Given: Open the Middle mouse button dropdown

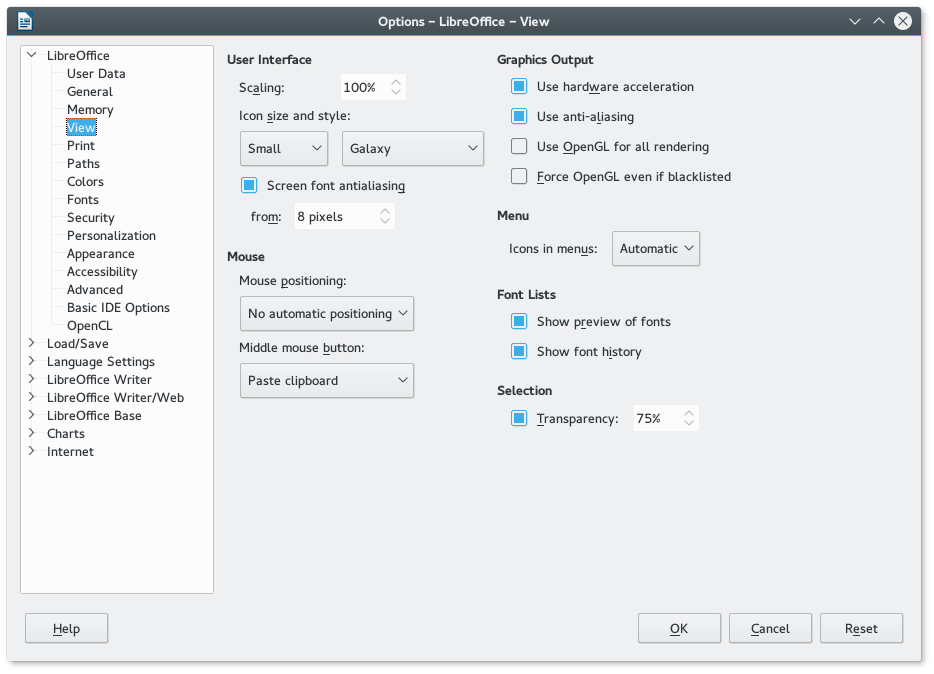Looking at the screenshot, I should (326, 380).
